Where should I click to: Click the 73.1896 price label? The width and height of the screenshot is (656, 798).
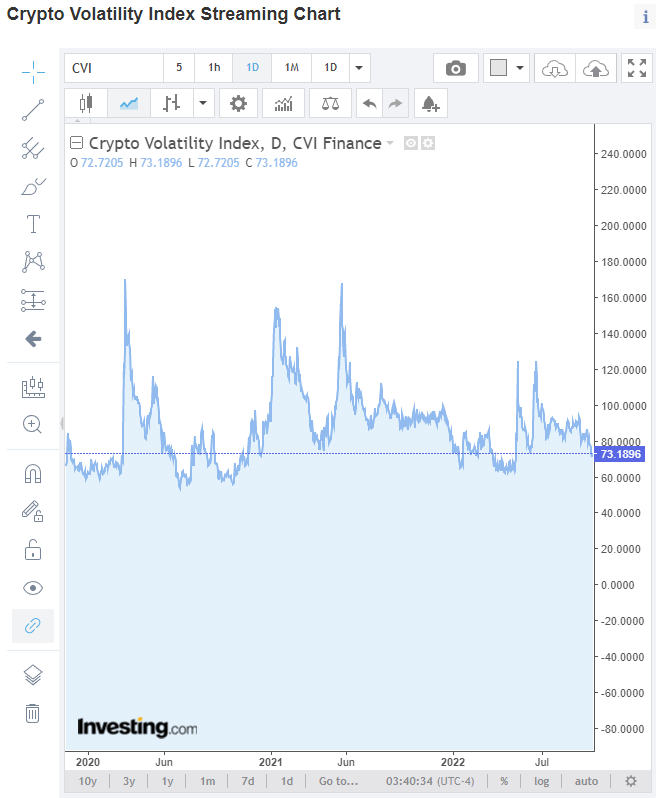(x=620, y=454)
